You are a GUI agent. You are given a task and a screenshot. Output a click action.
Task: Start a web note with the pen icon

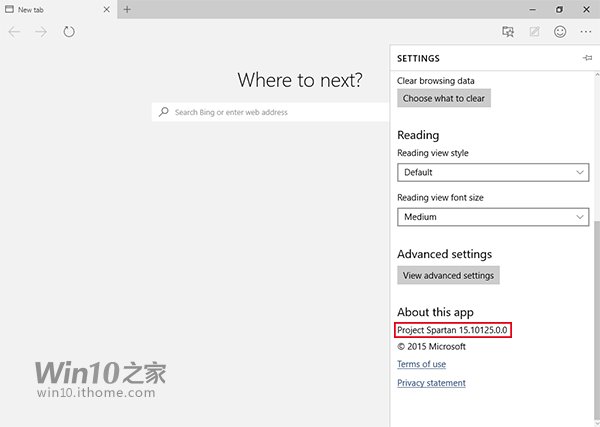pyautogui.click(x=535, y=32)
